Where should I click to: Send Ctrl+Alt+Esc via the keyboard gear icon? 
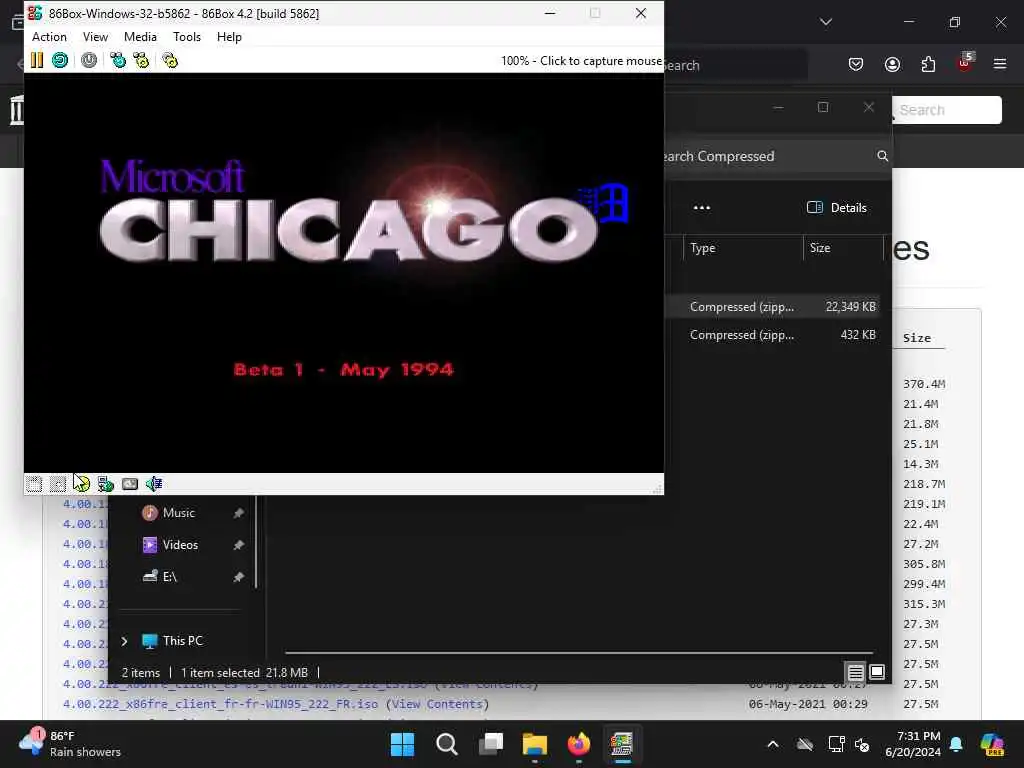(141, 61)
